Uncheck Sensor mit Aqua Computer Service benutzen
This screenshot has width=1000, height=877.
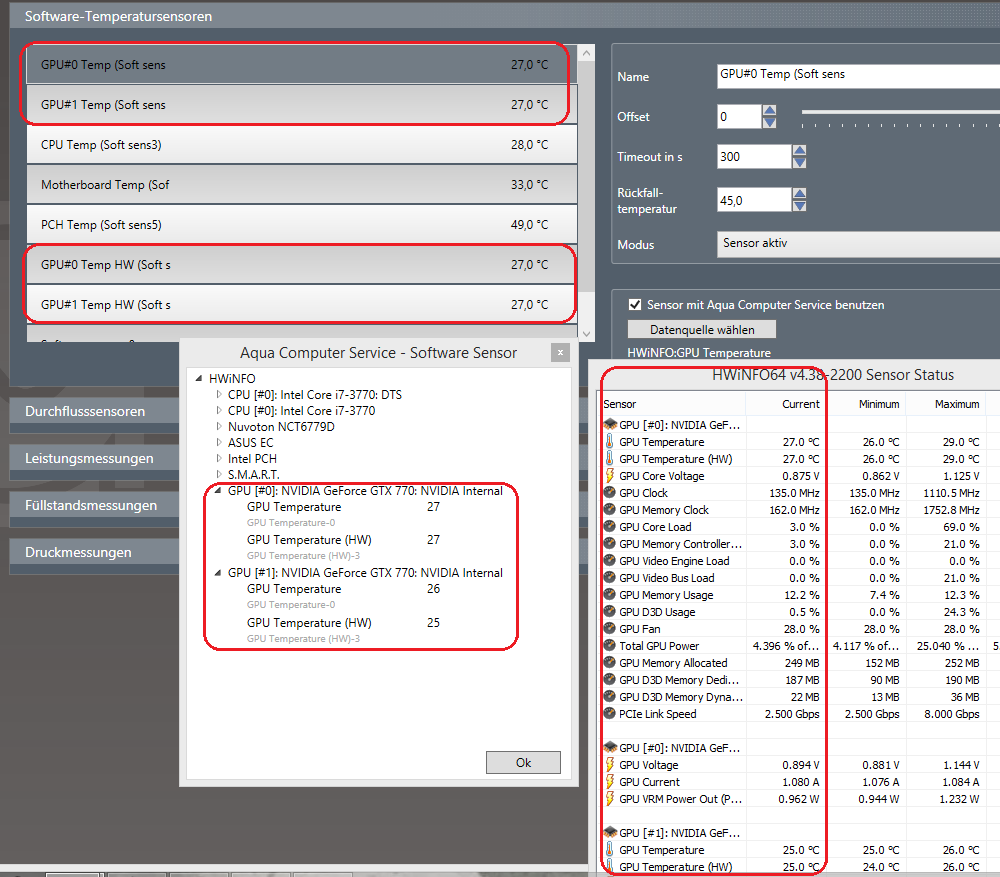(634, 305)
